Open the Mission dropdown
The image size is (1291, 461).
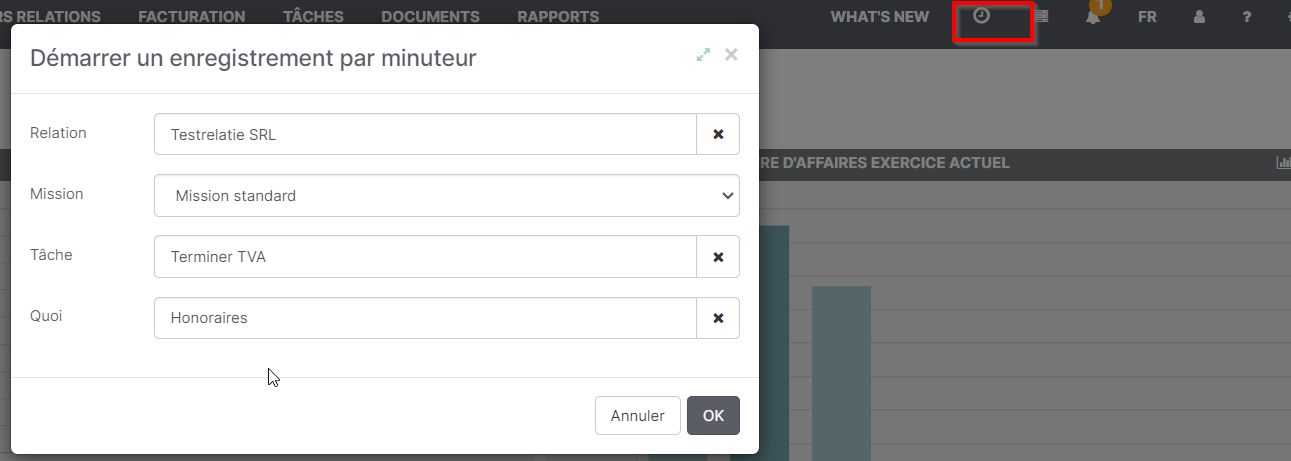tap(446, 196)
